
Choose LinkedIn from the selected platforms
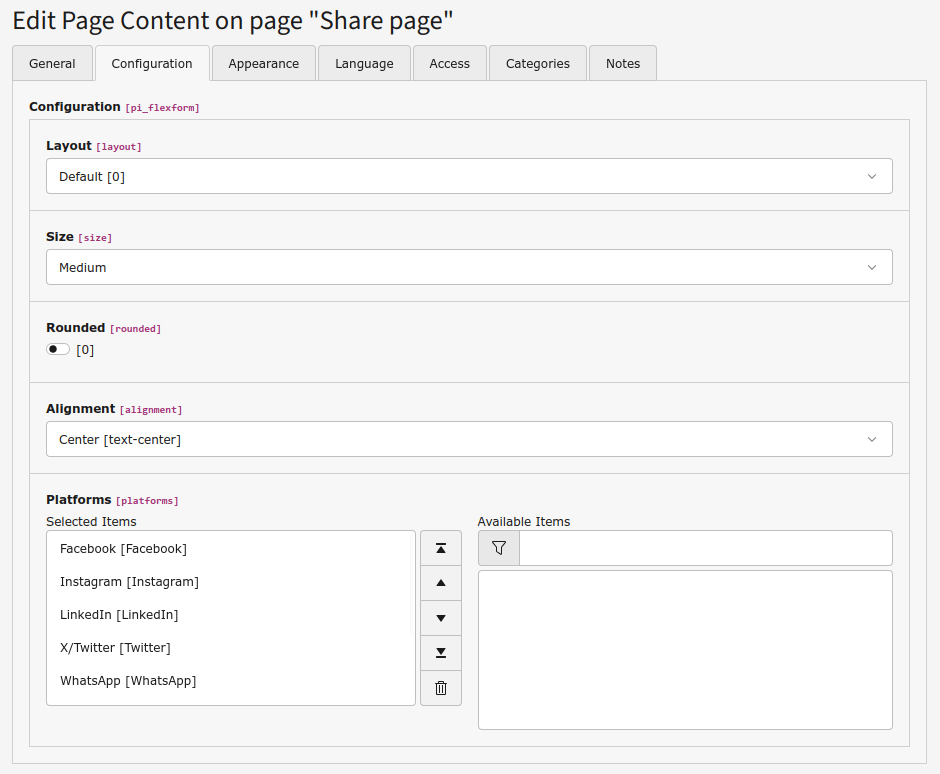tap(119, 615)
